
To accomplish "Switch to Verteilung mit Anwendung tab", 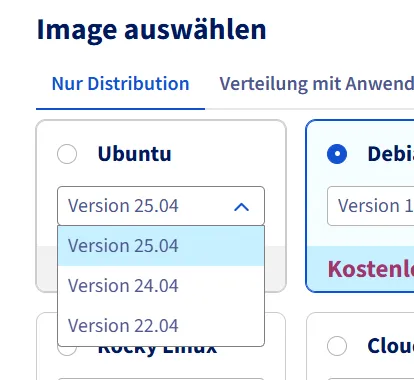I will click(x=316, y=84).
